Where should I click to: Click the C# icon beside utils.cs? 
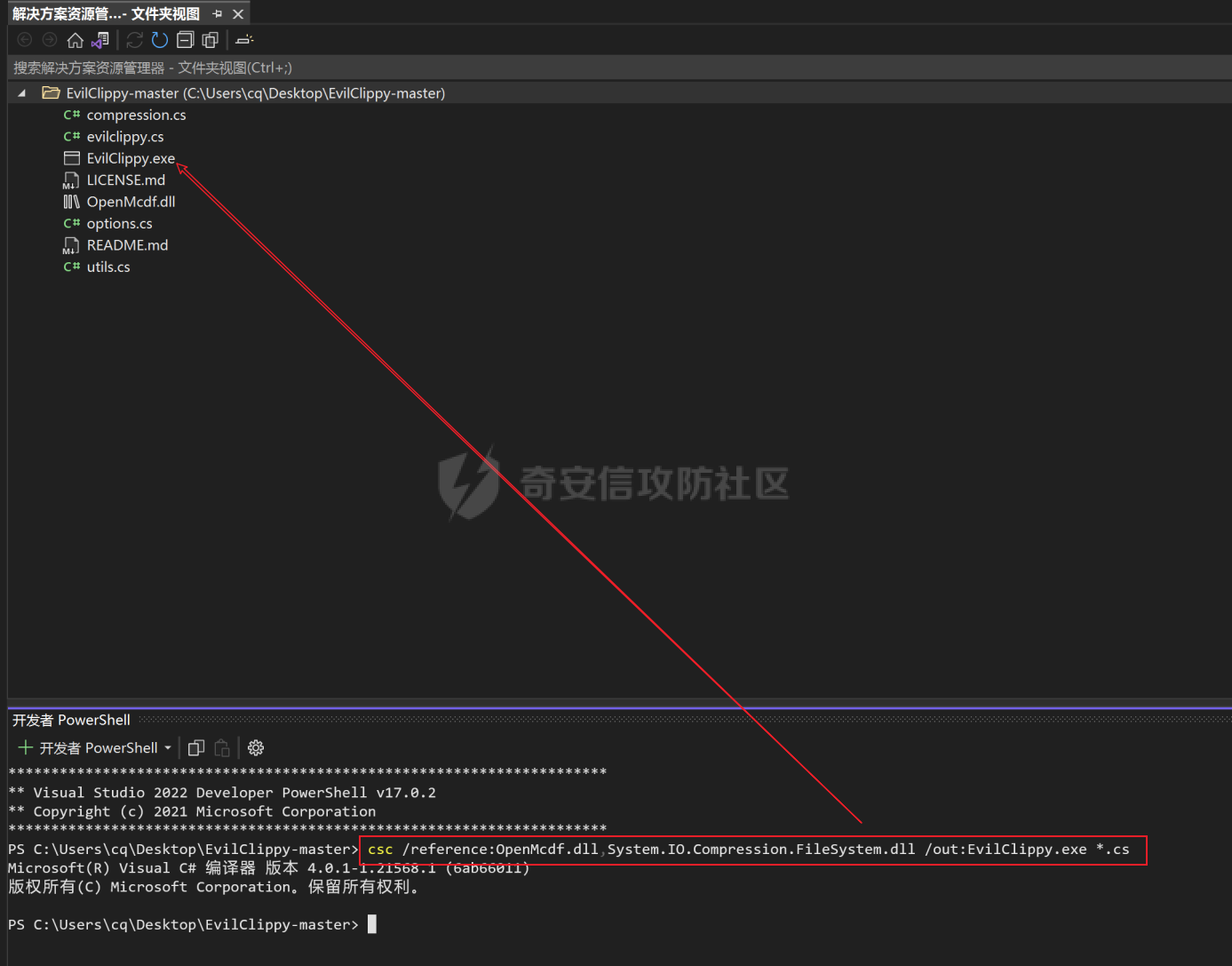click(72, 267)
